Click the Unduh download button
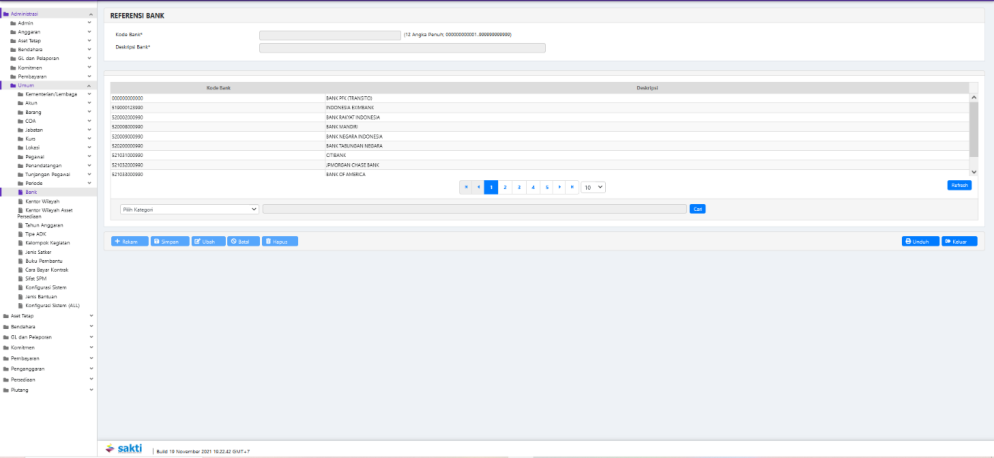The height and width of the screenshot is (458, 994). coord(919,241)
